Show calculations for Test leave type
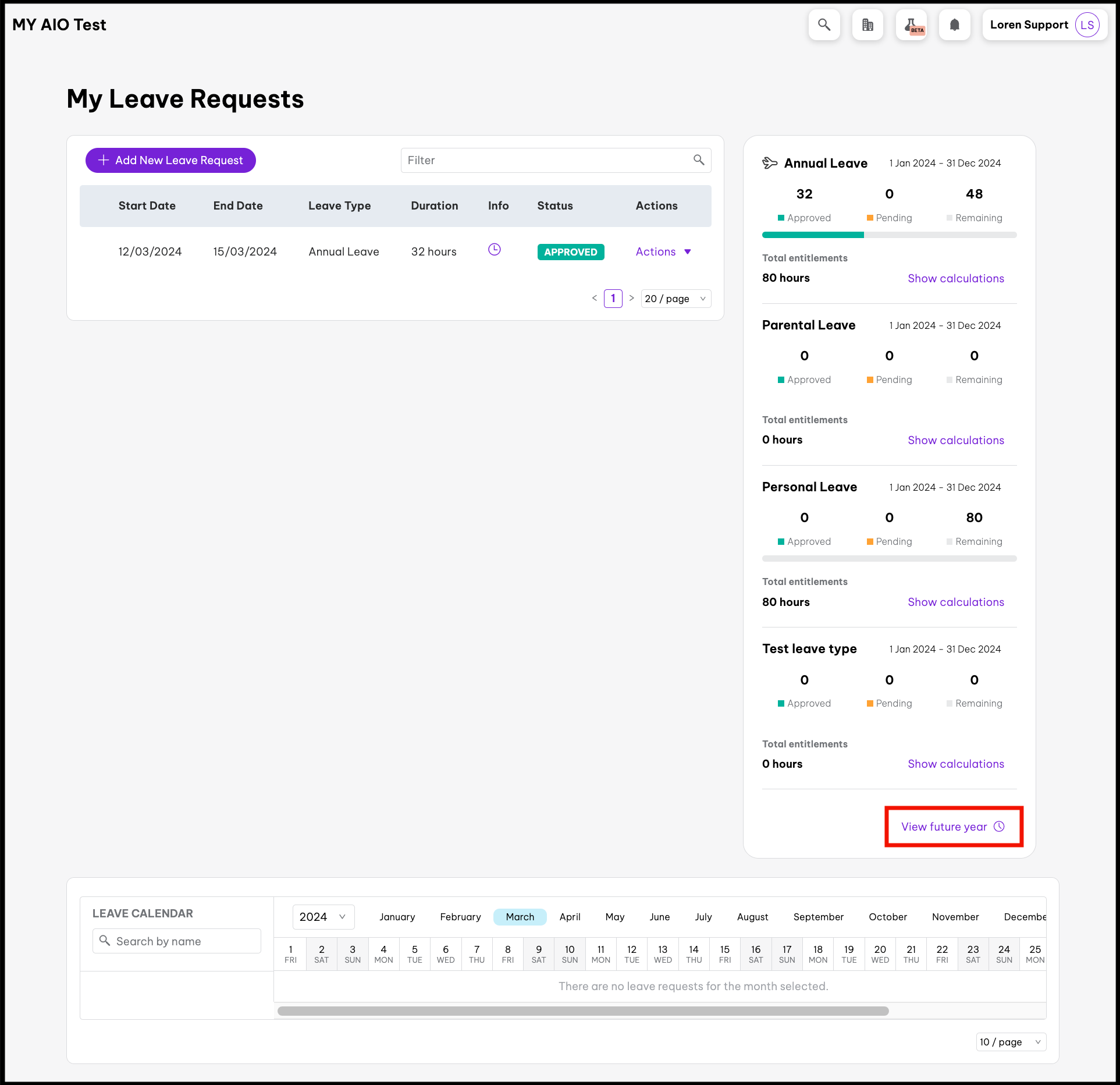The image size is (1120, 1085). [956, 764]
